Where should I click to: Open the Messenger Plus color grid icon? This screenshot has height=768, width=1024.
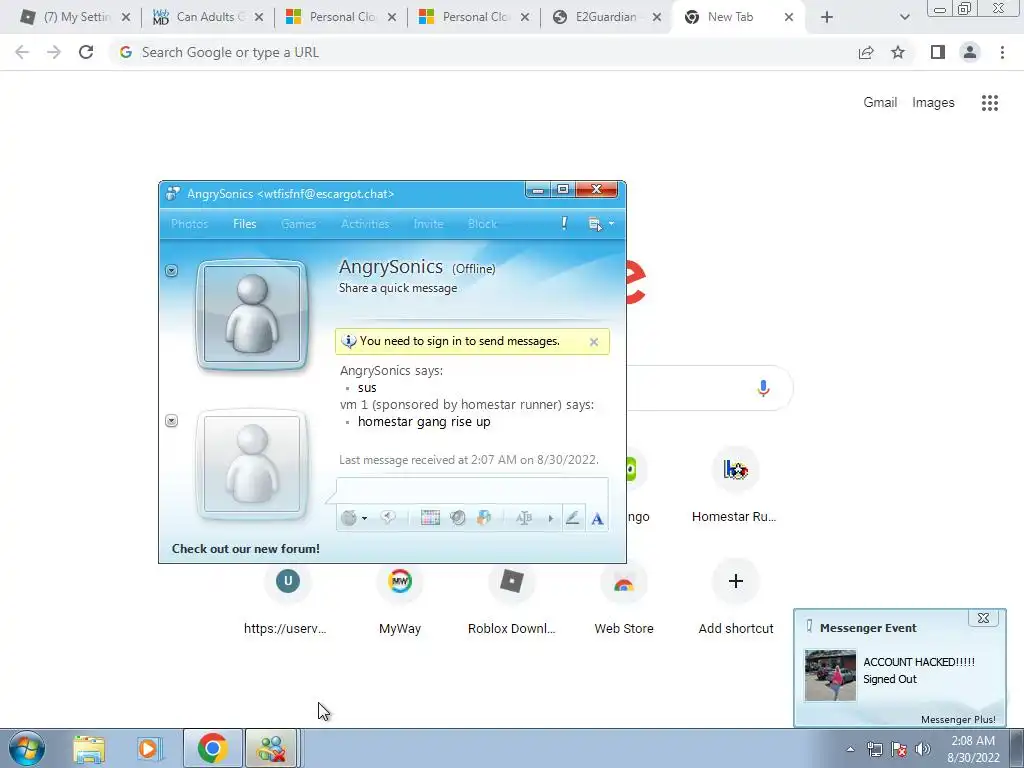click(x=430, y=518)
